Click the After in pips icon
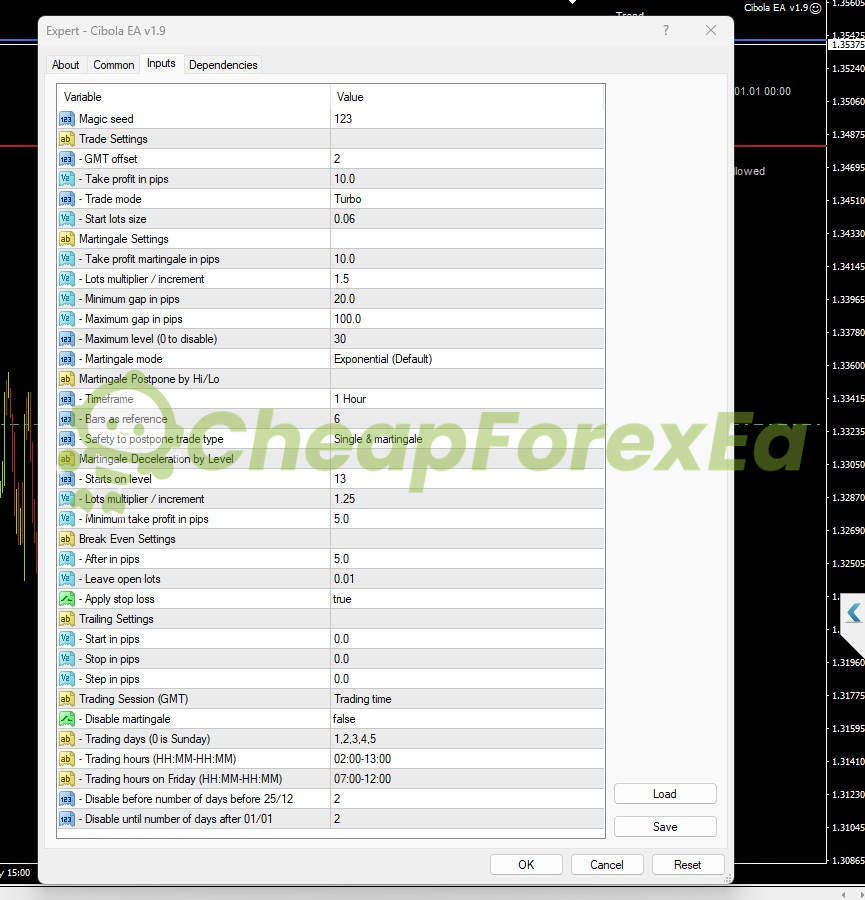This screenshot has width=865, height=900. [x=67, y=559]
